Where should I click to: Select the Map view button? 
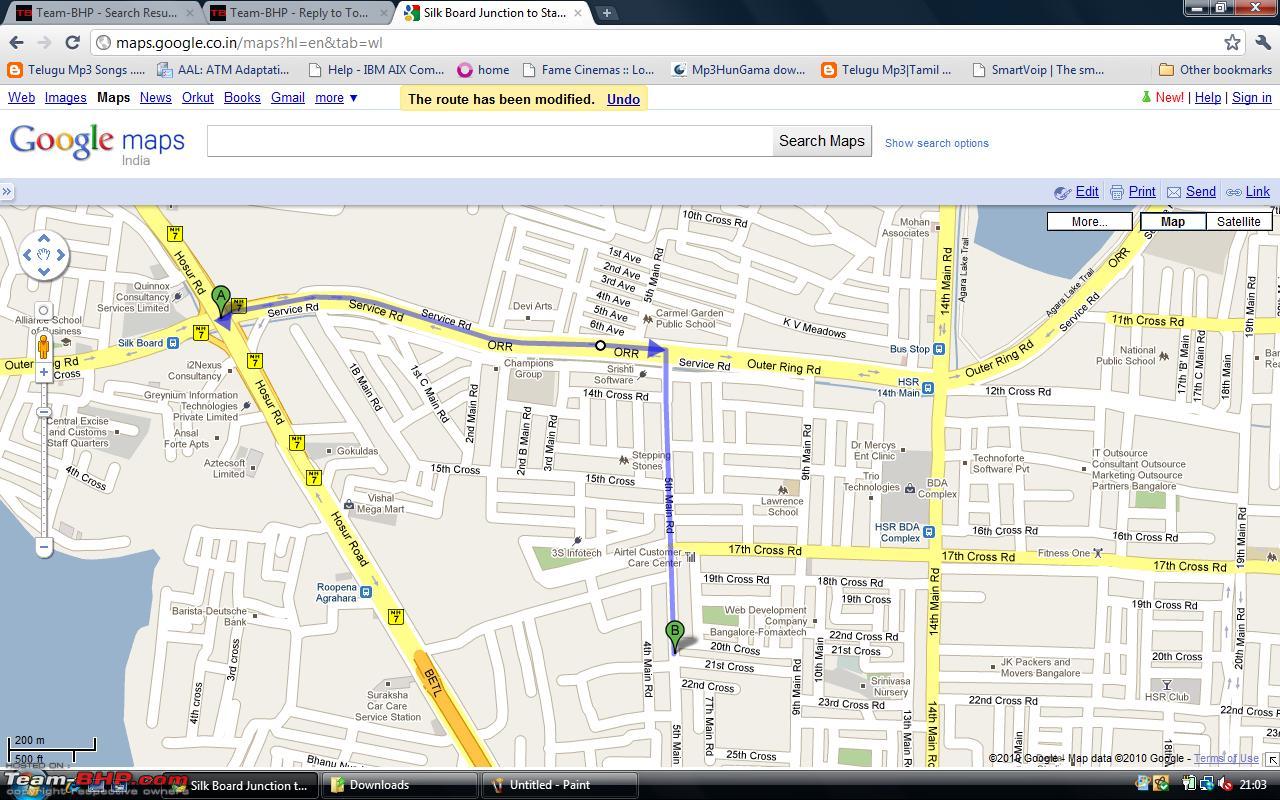click(1172, 221)
